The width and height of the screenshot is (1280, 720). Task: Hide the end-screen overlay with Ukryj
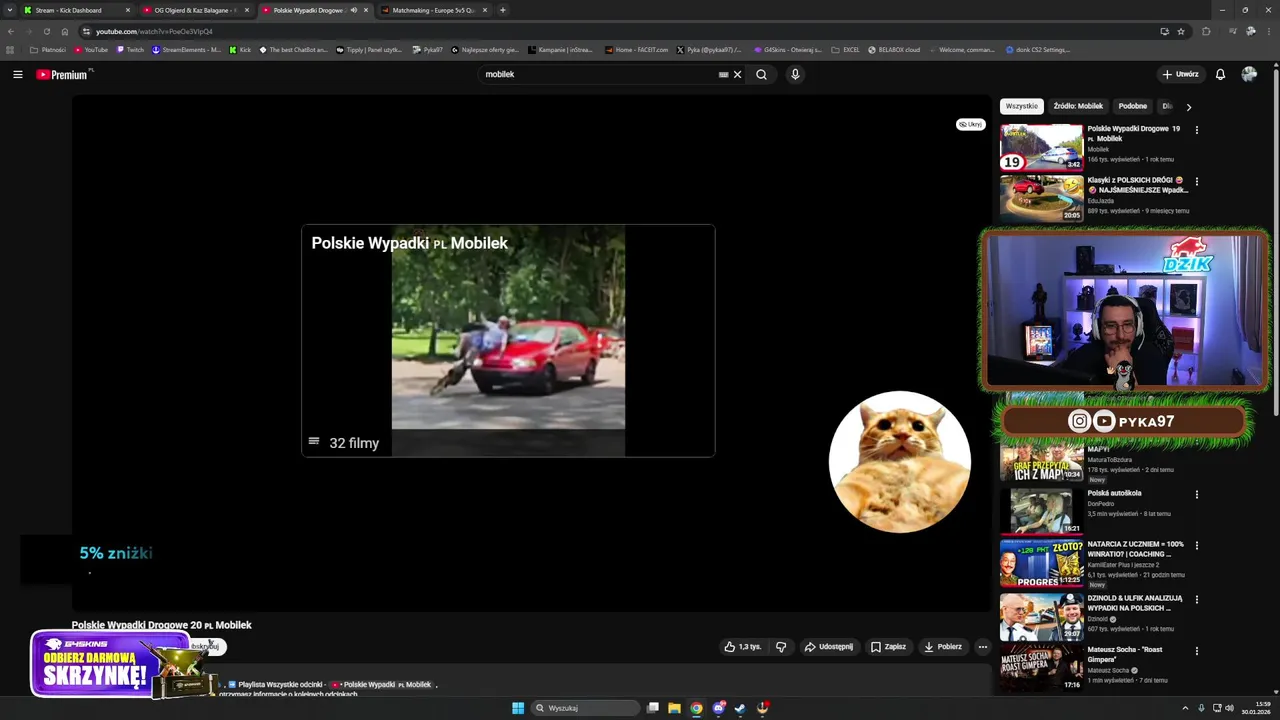(x=971, y=124)
